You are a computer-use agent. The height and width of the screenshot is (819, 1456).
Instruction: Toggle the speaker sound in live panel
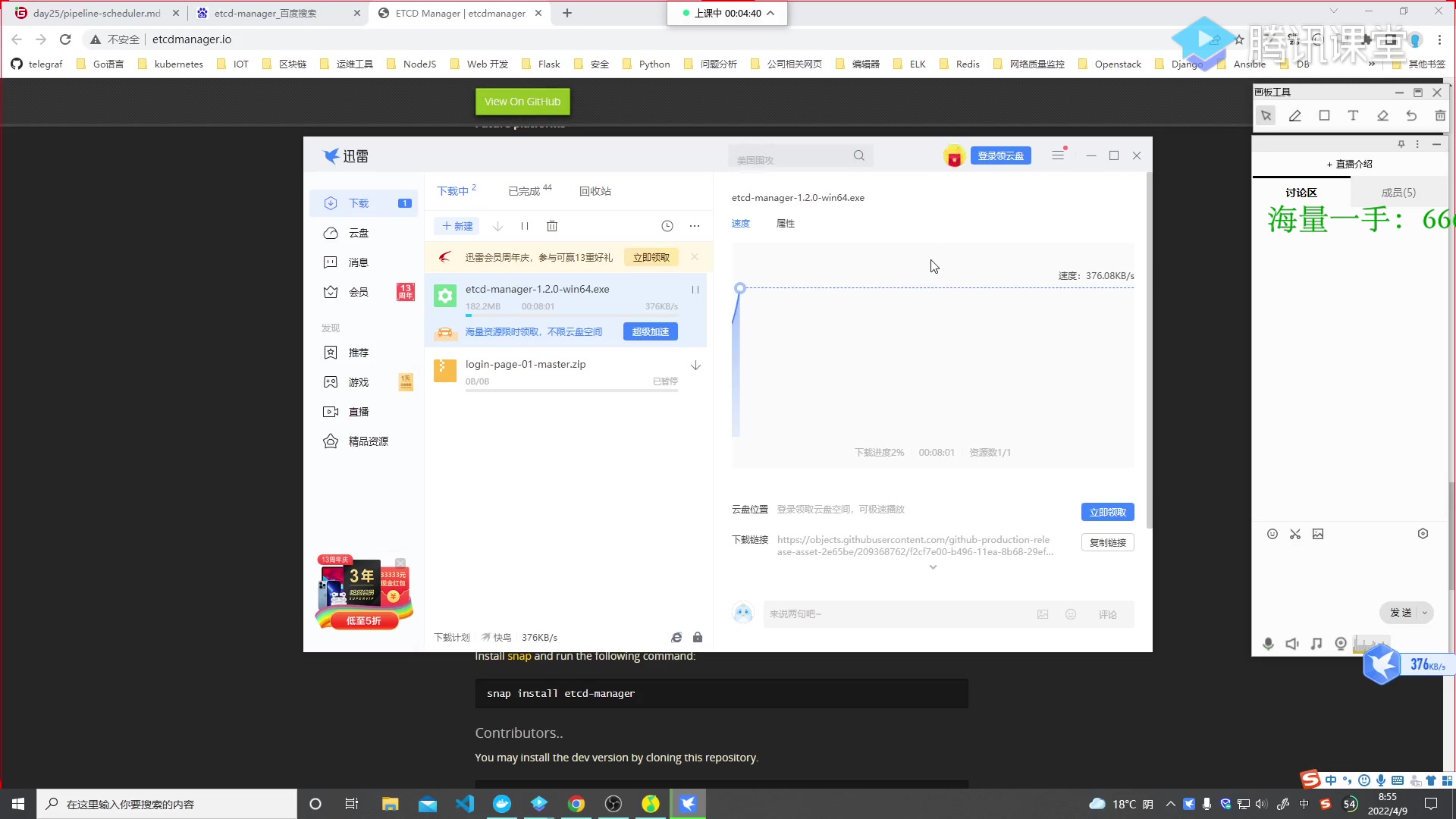tap(1292, 644)
